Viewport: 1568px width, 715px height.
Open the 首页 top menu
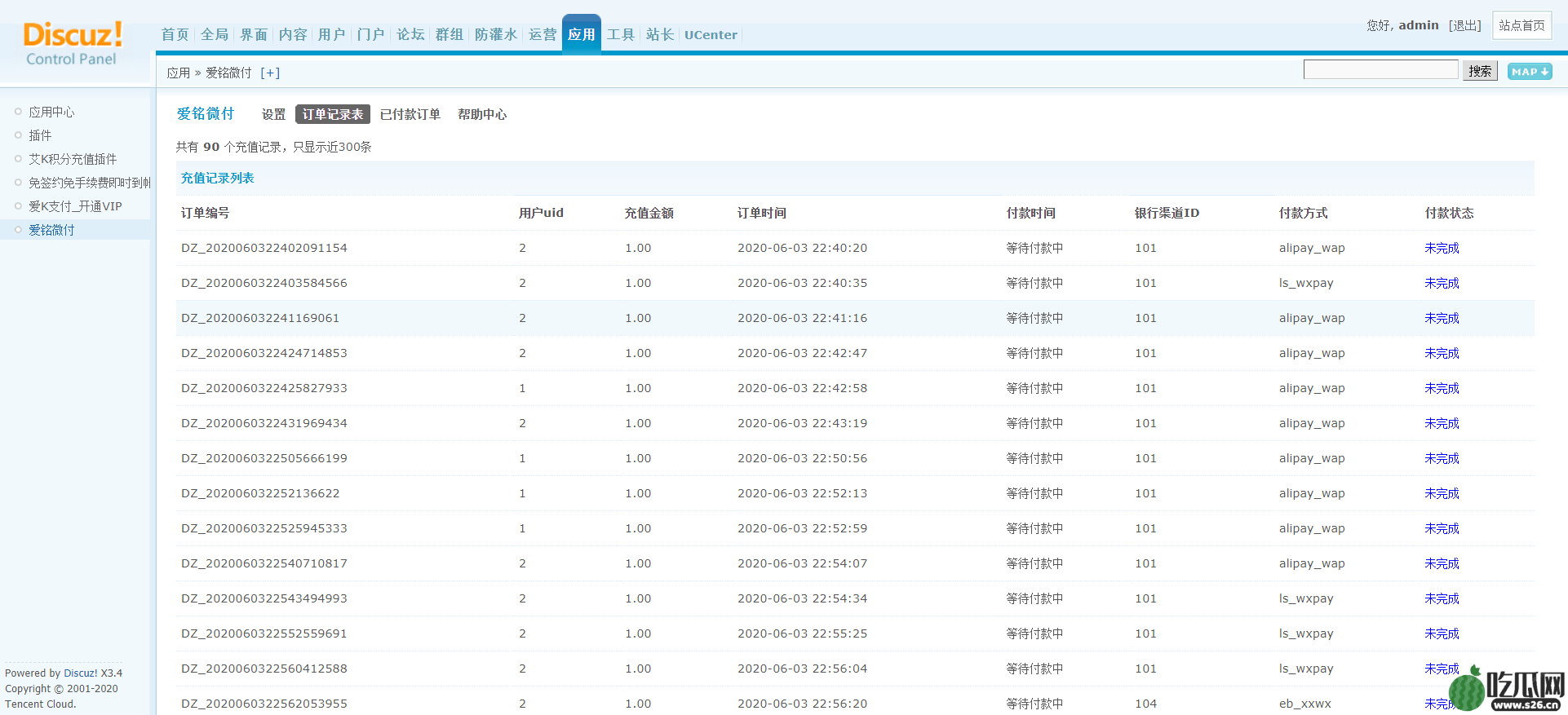[175, 34]
